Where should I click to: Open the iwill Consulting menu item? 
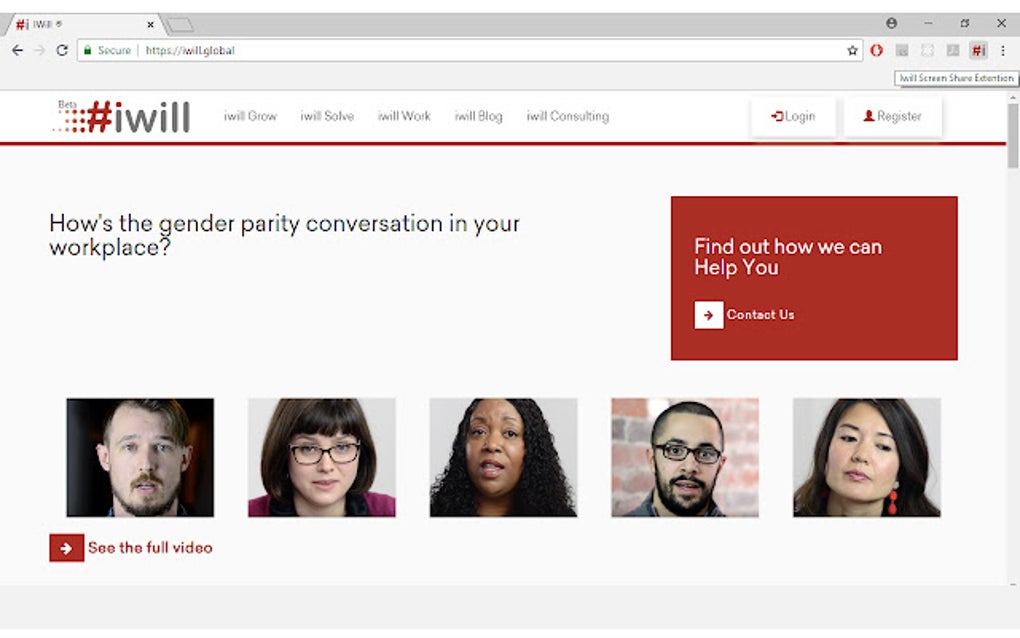(x=567, y=116)
